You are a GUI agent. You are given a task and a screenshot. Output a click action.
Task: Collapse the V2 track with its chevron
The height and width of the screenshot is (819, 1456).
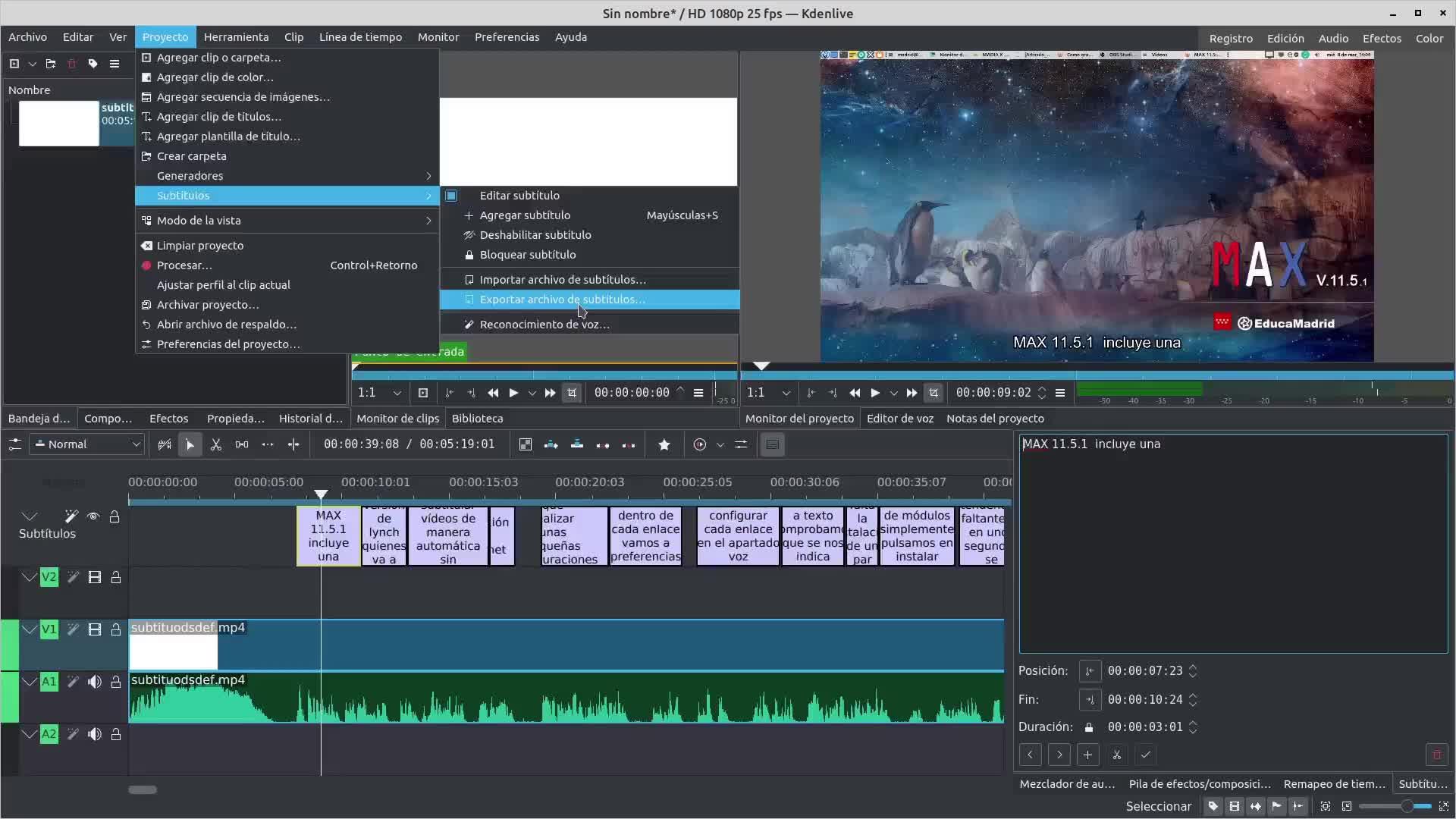click(29, 577)
